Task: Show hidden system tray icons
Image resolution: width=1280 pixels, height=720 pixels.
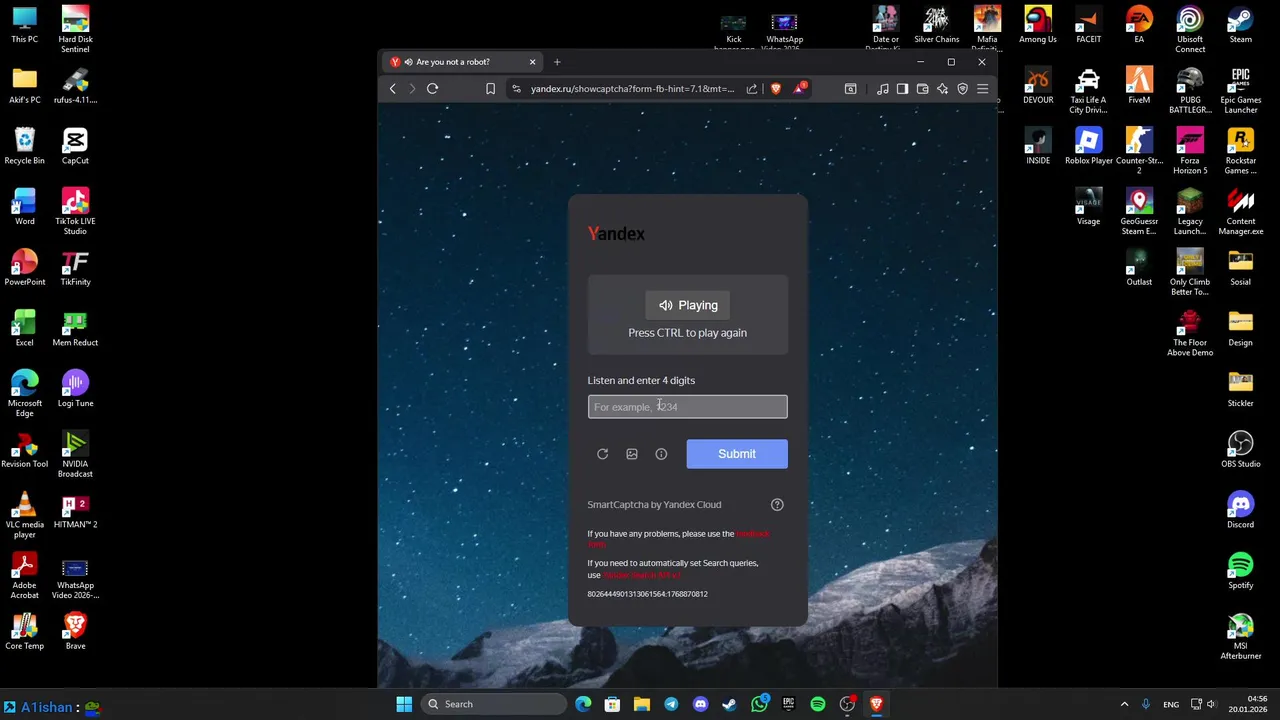Action: click(x=1124, y=704)
